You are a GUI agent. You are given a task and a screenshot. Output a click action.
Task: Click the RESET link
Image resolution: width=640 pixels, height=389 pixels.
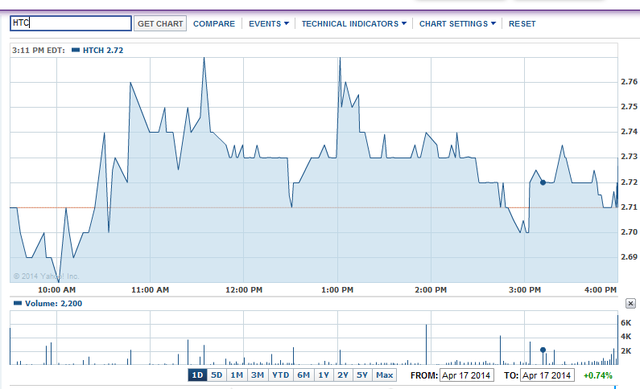522,24
